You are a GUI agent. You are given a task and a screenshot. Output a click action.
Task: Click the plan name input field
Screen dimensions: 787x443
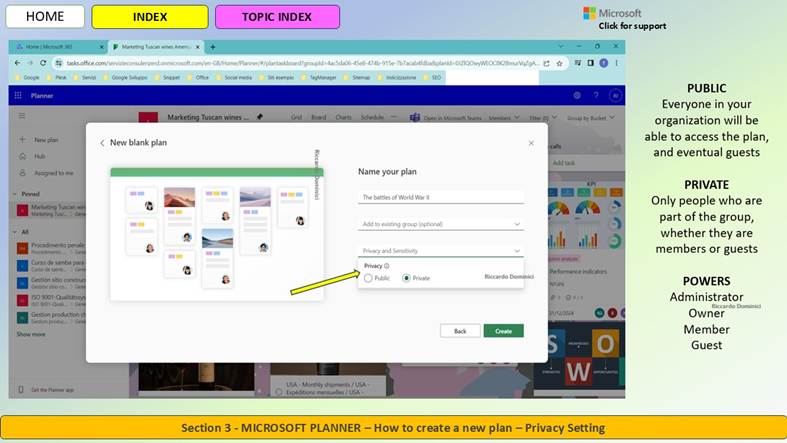[x=441, y=197]
